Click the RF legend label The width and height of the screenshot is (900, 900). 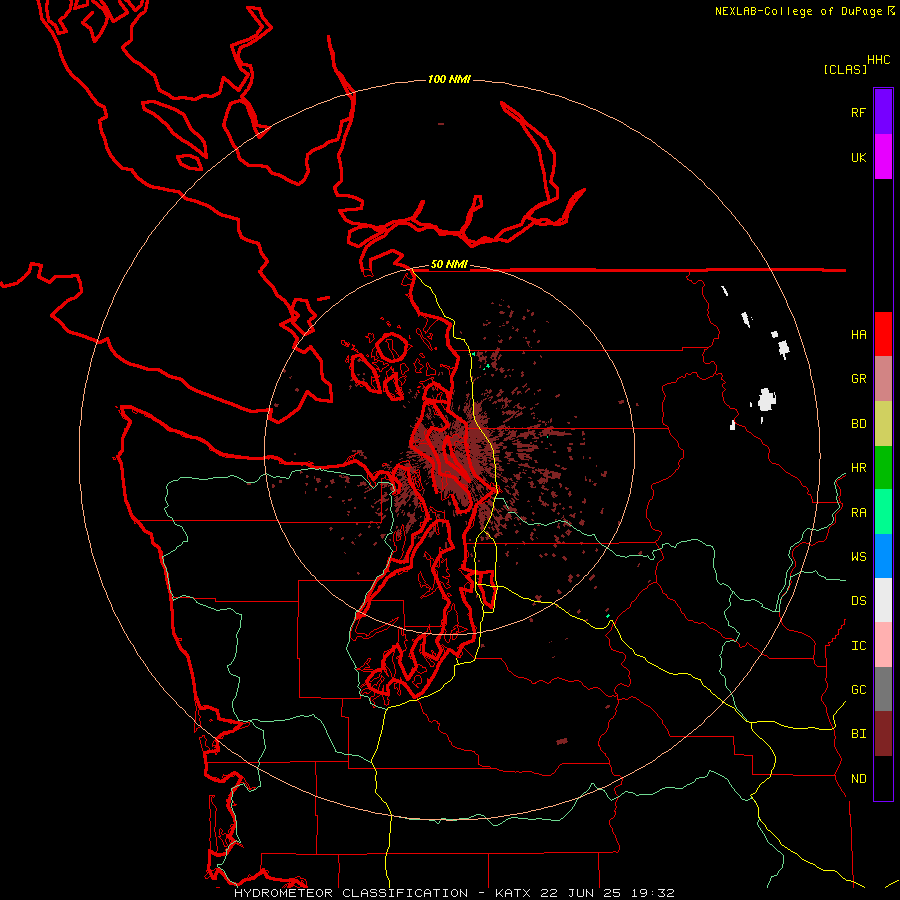coord(858,112)
